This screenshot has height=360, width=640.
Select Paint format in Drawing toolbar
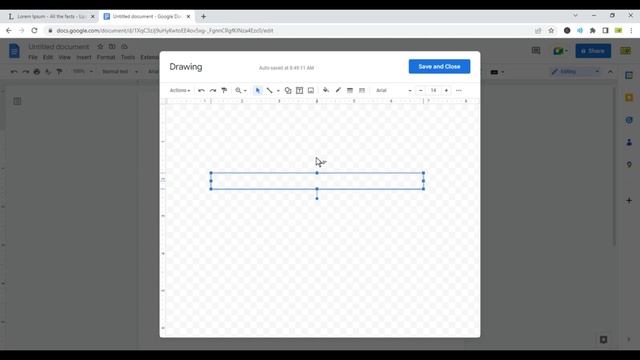pos(224,90)
